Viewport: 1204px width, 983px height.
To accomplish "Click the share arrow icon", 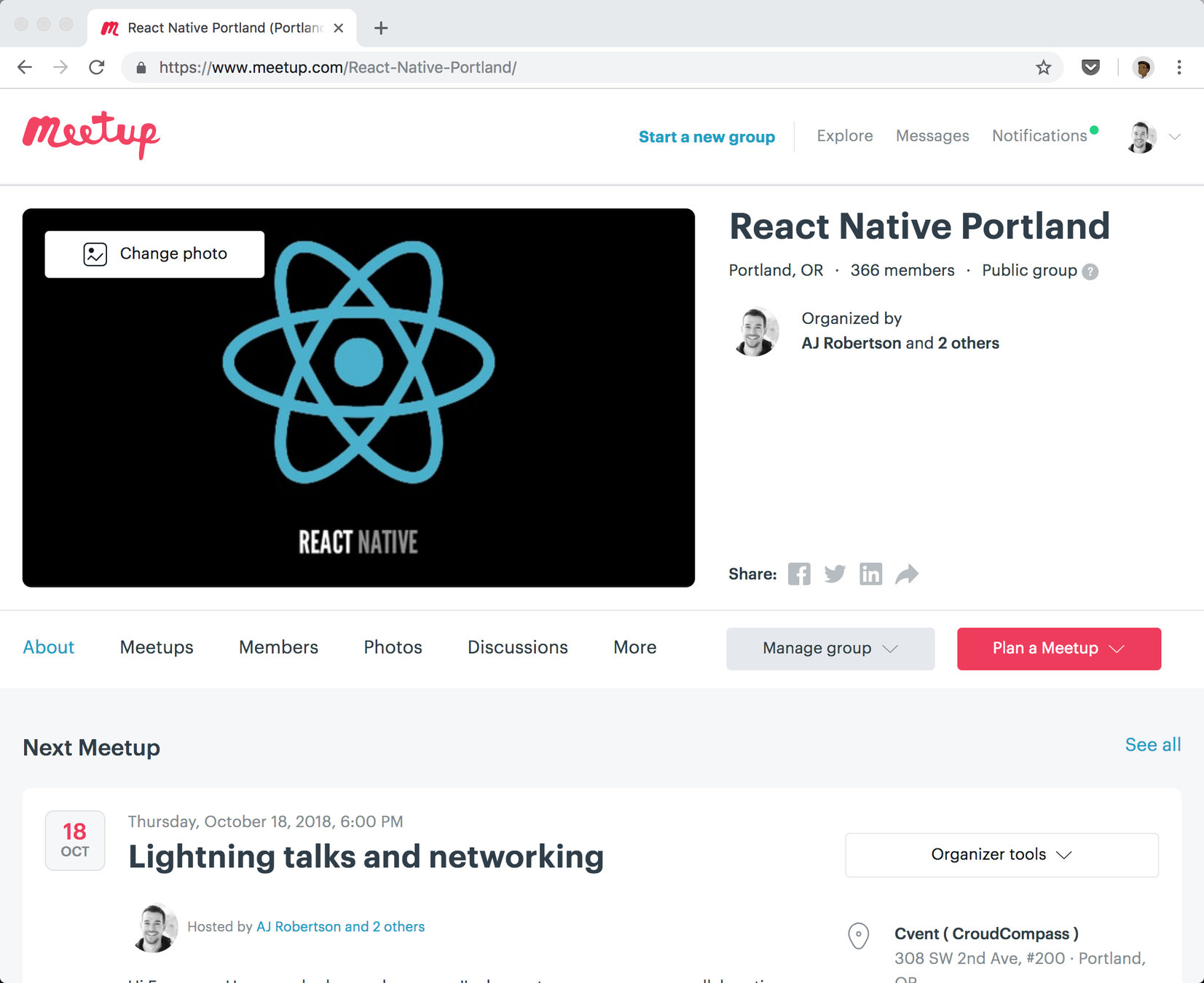I will [x=907, y=574].
